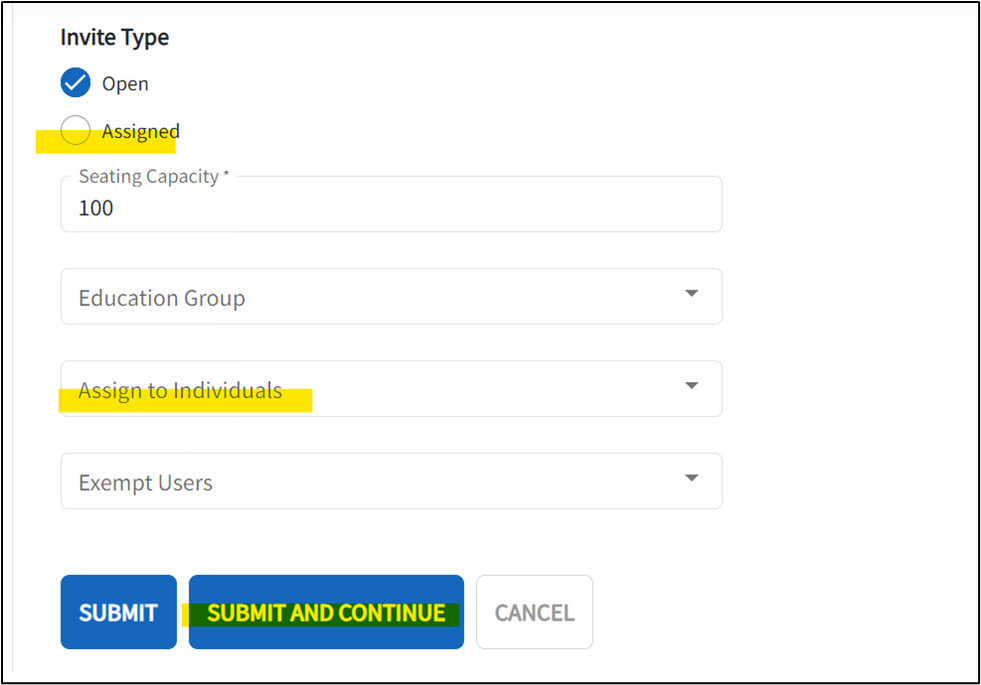Click the 'Seating Capacity *' floating label
981x685 pixels.
[x=154, y=177]
